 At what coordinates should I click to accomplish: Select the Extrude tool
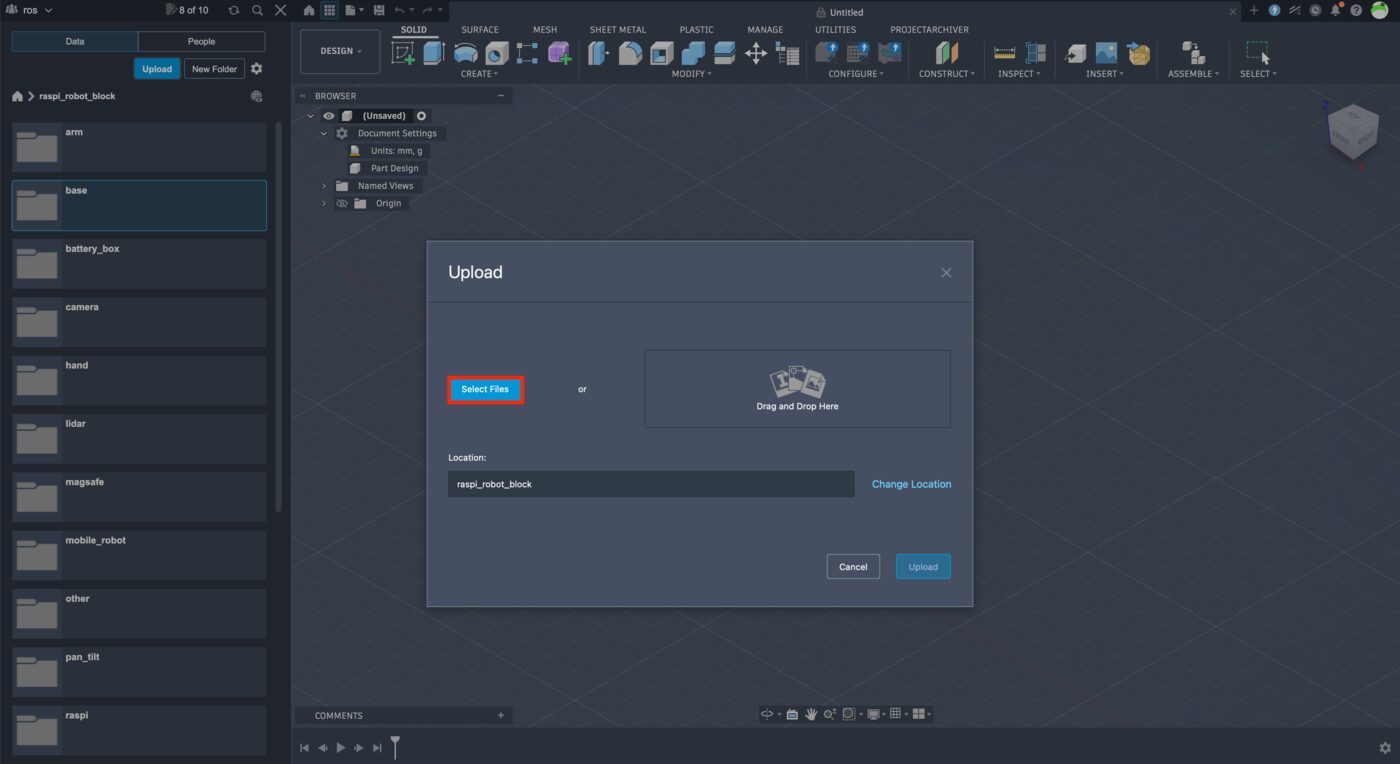tap(433, 53)
